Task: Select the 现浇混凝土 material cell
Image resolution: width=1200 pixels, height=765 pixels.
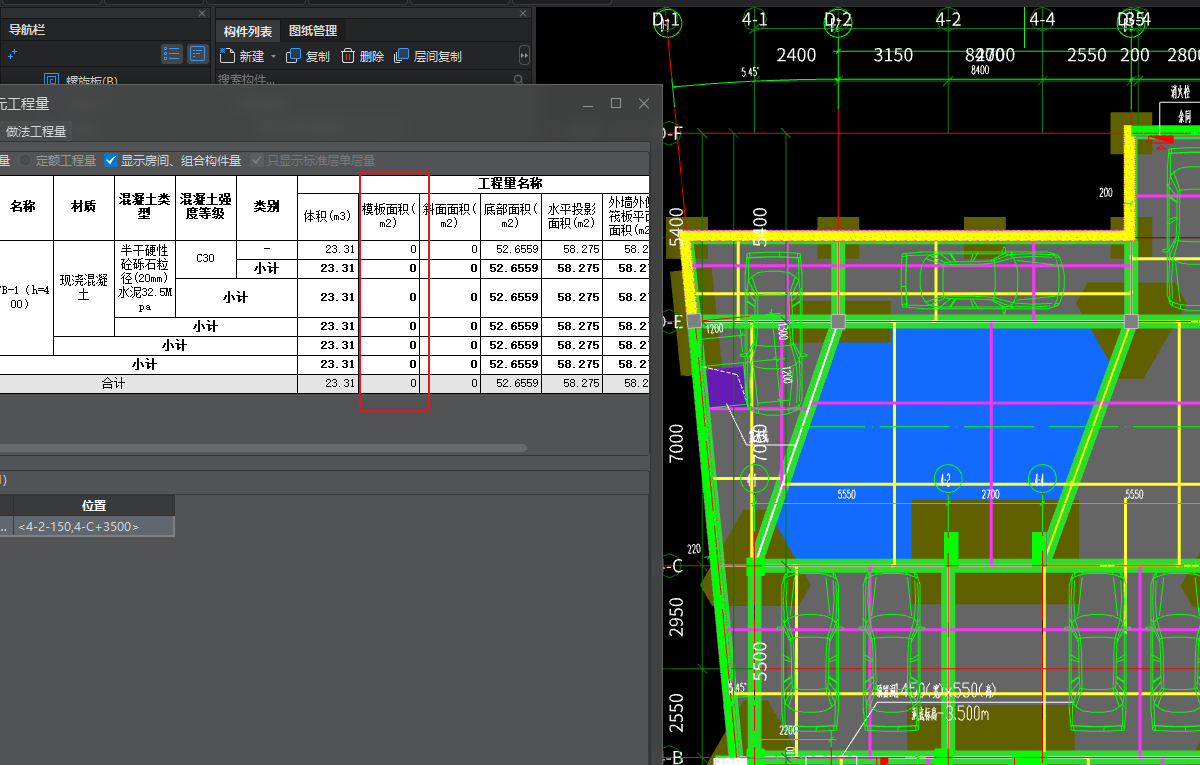Action: (84, 288)
